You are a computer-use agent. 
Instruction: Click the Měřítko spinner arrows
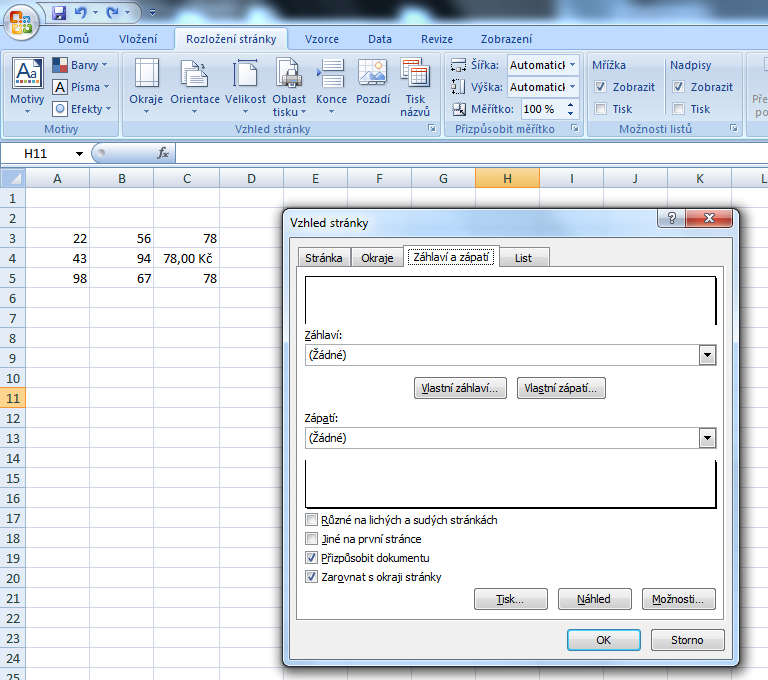tap(571, 109)
